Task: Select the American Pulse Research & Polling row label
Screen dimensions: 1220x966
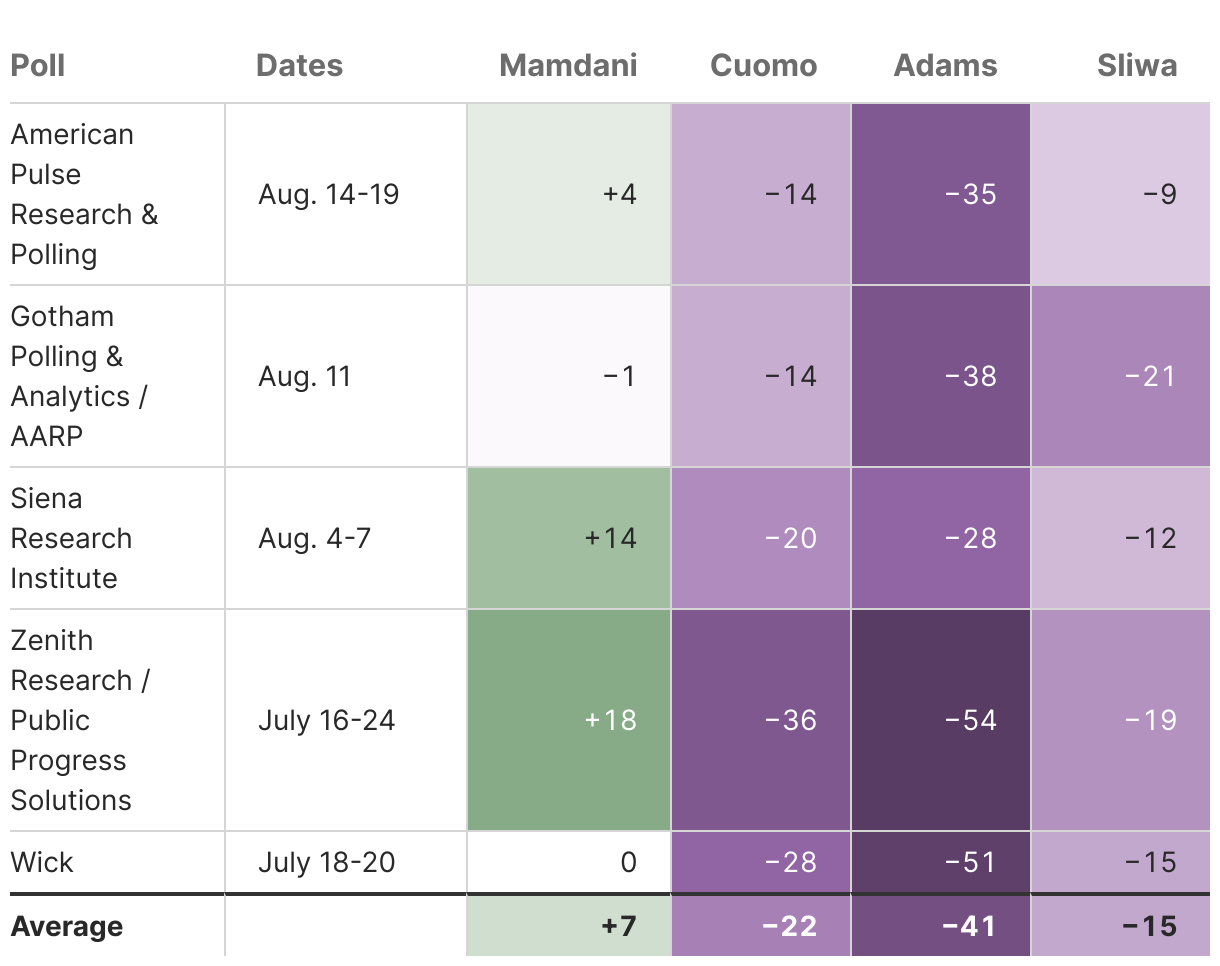Action: click(x=84, y=194)
